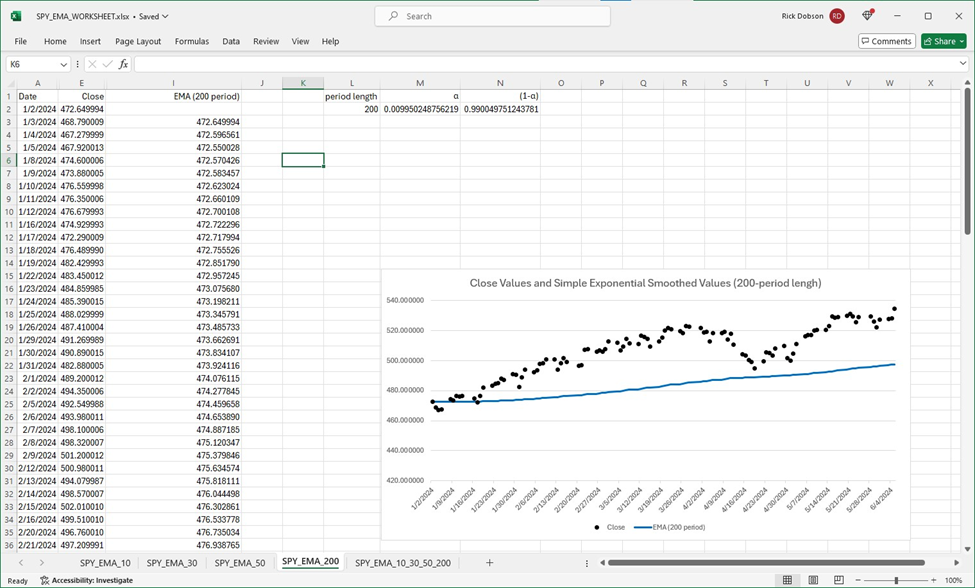Click vertical scroll down arrow
This screenshot has height=588, width=975.
click(968, 549)
